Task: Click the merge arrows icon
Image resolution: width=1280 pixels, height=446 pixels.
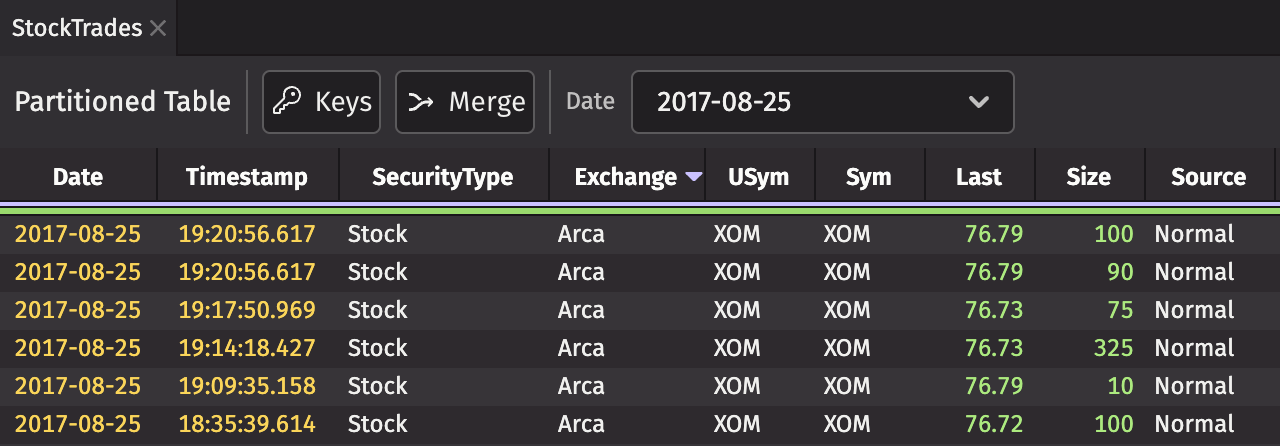Action: tap(422, 101)
